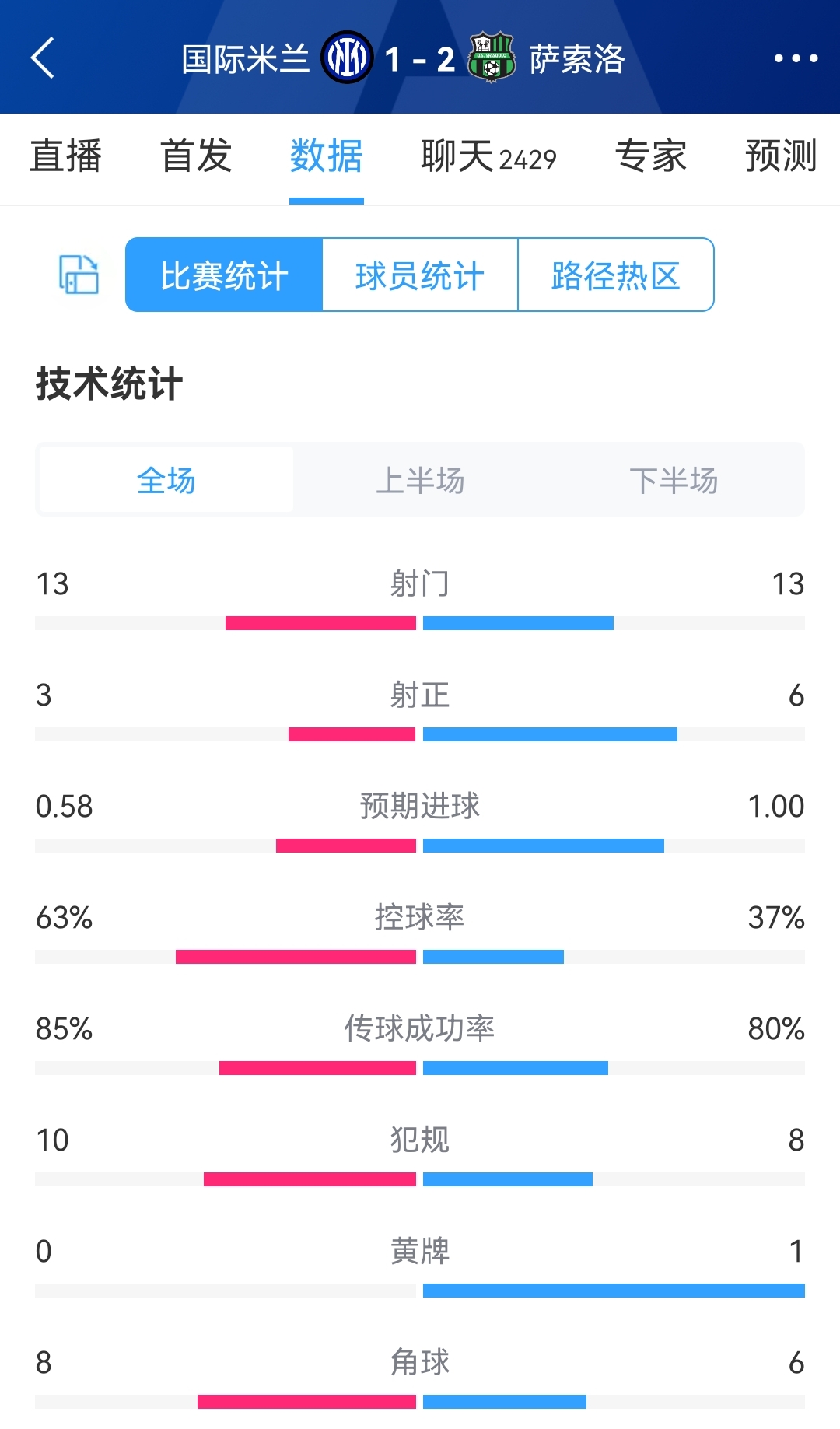Tap the Inter Milan team crest
The image size is (840, 1429).
tap(347, 58)
